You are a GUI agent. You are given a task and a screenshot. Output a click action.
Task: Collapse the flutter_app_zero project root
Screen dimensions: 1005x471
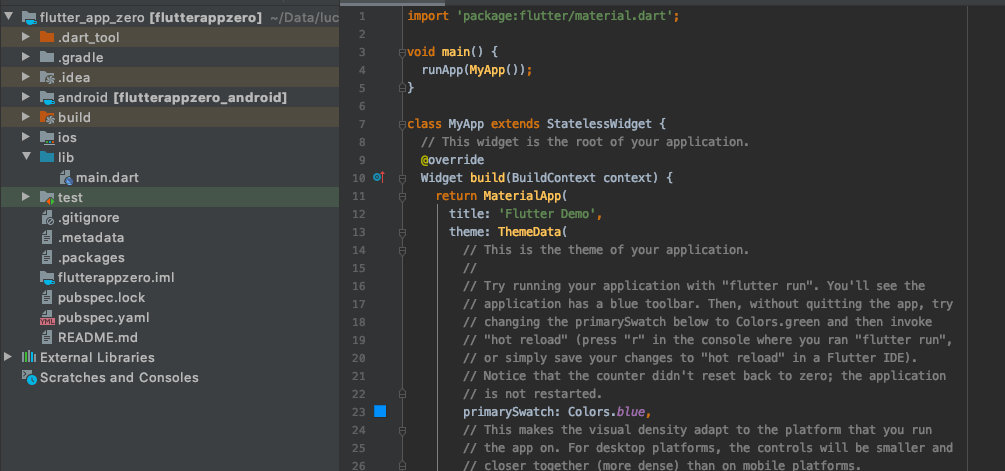(8, 17)
